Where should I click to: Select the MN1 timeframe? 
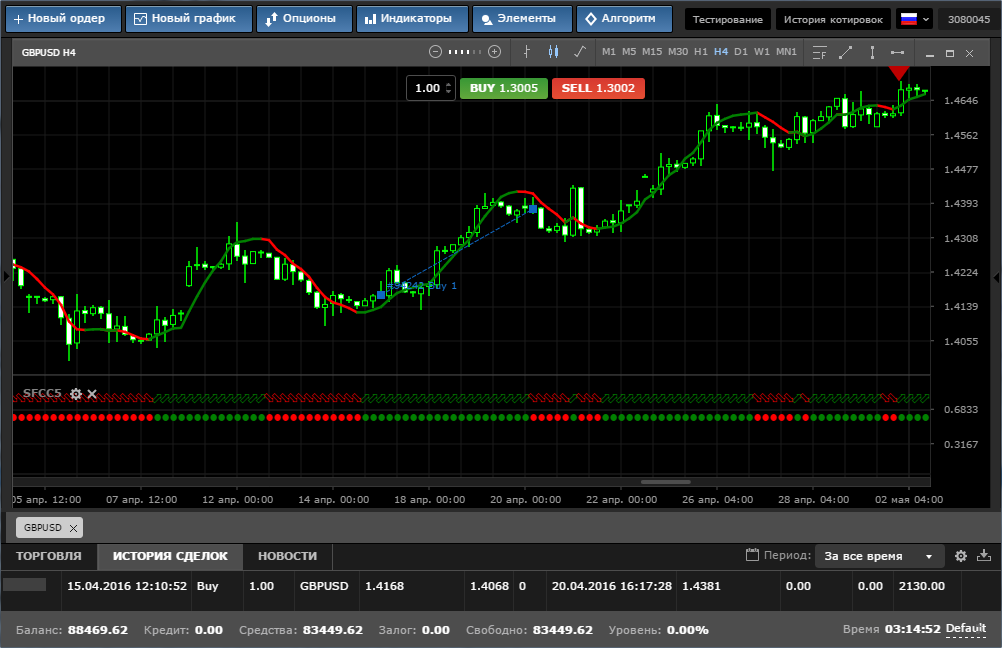786,52
